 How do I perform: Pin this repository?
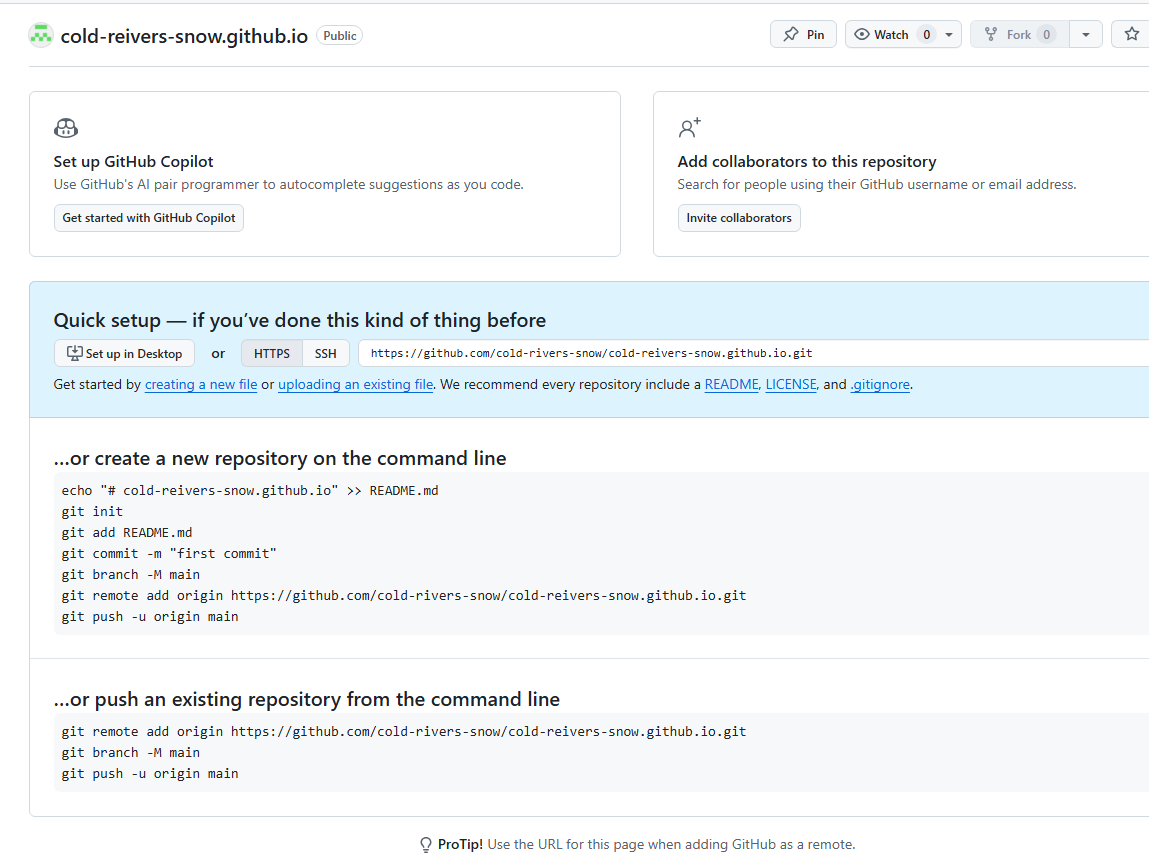coord(803,34)
